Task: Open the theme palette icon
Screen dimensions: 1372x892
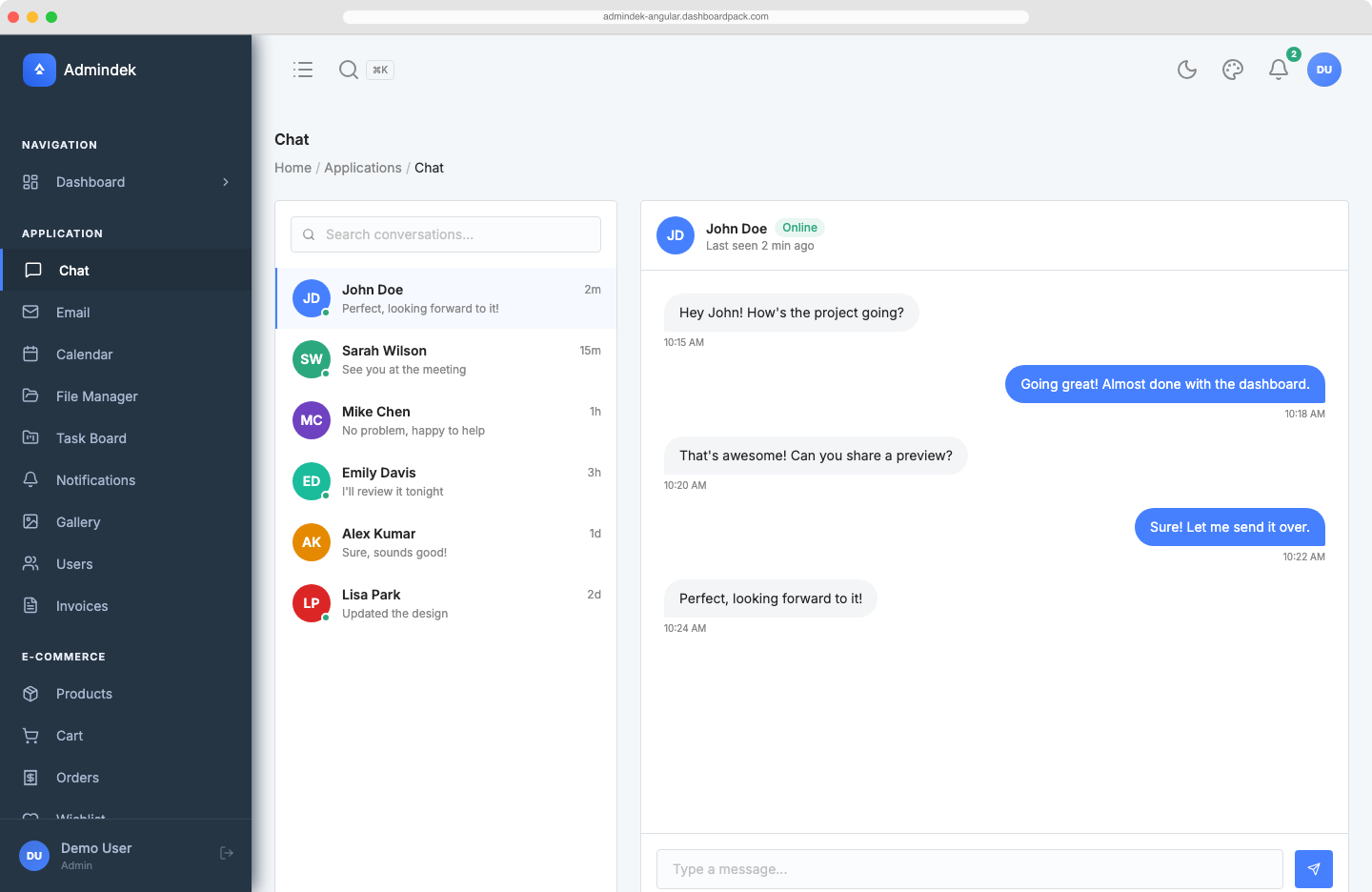Action: (x=1232, y=69)
